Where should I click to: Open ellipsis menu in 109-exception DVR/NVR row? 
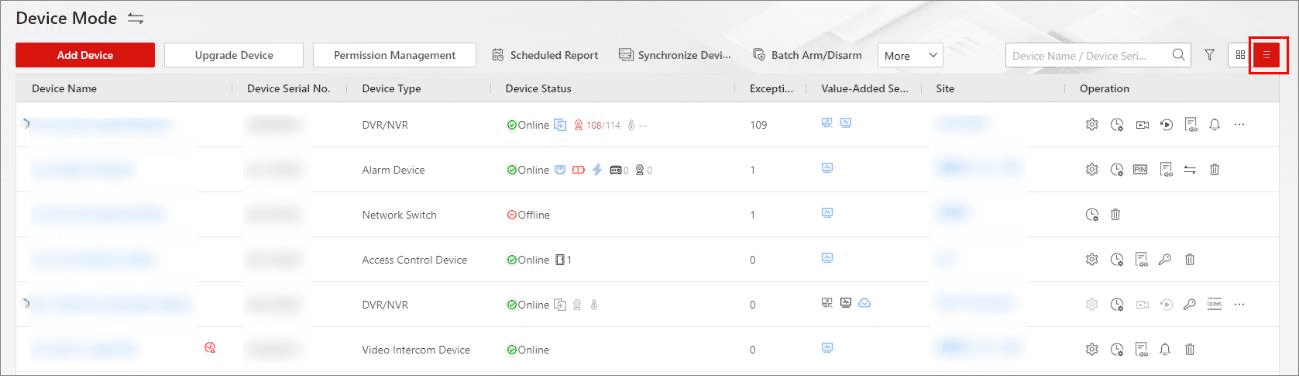(1240, 125)
